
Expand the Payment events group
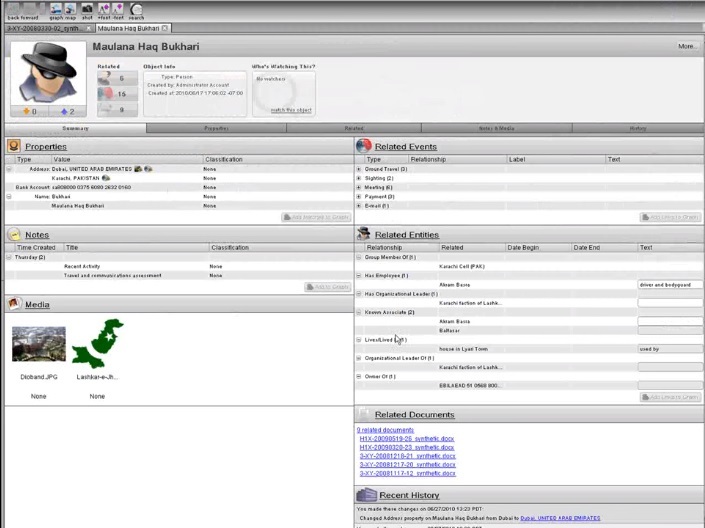tap(359, 197)
